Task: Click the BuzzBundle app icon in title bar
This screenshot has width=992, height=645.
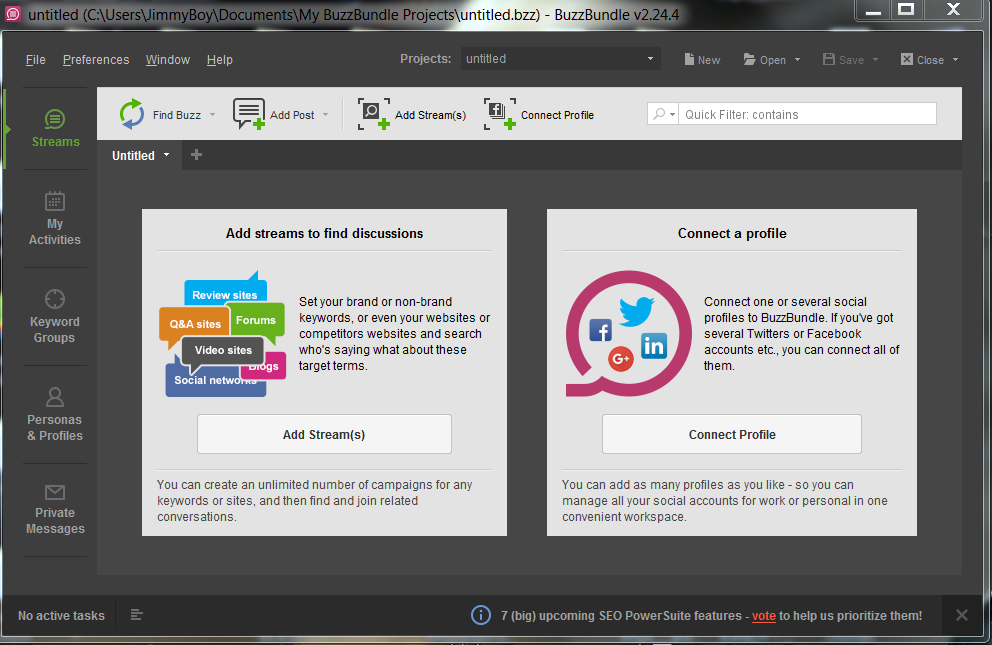Action: 13,13
